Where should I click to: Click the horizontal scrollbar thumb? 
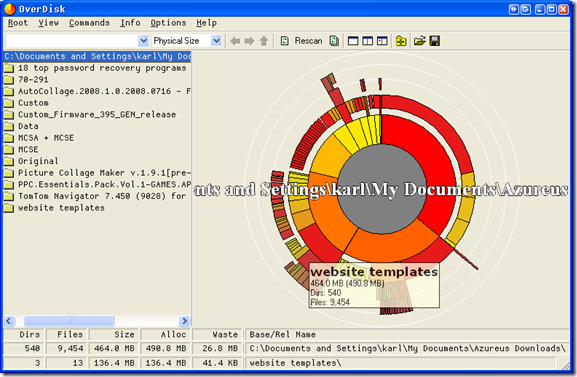click(x=69, y=321)
